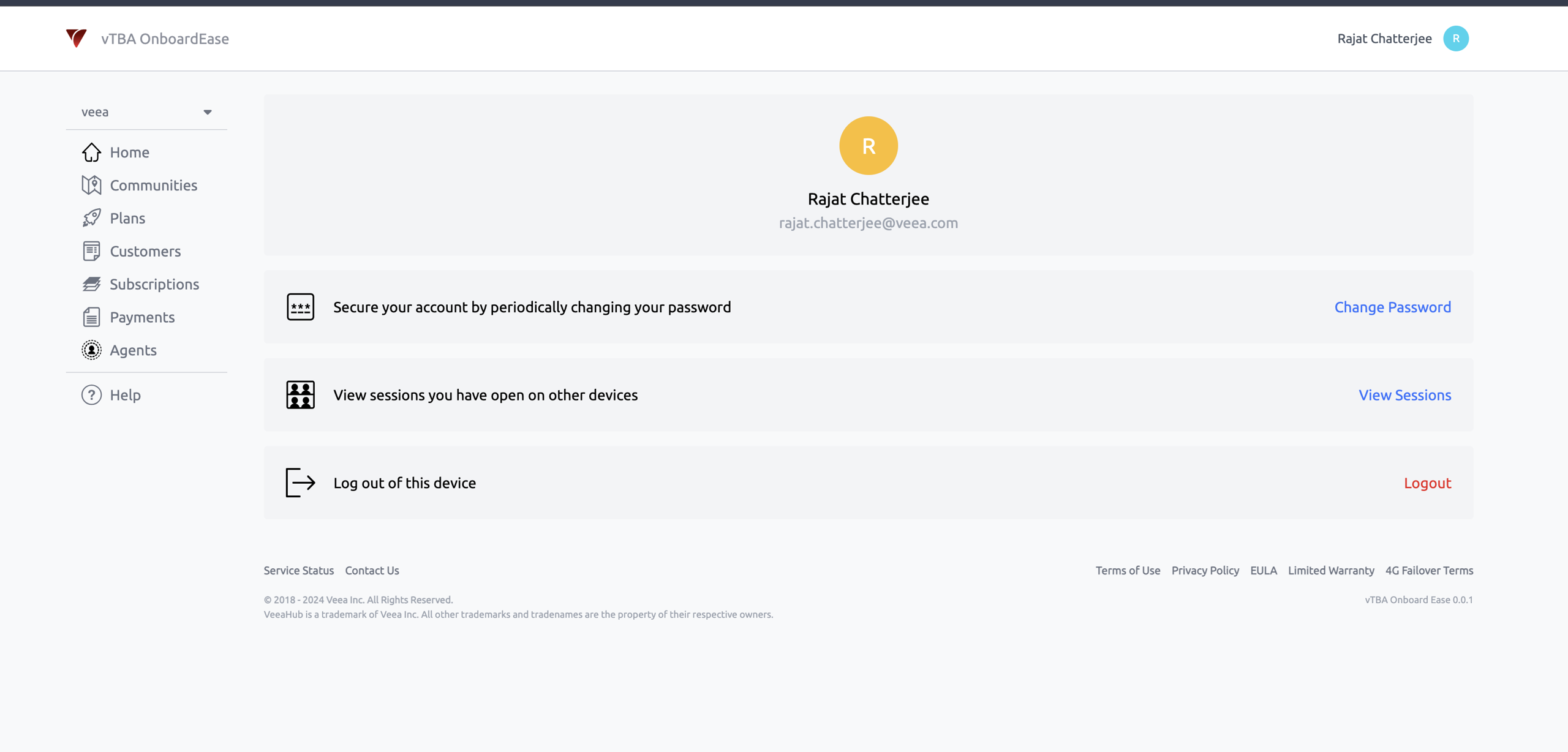Click Contact Us in footer
1568x752 pixels.
point(372,570)
